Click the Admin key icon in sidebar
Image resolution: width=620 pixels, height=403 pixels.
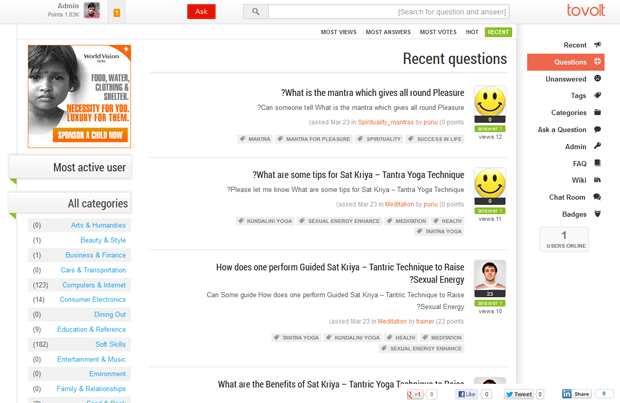597,146
